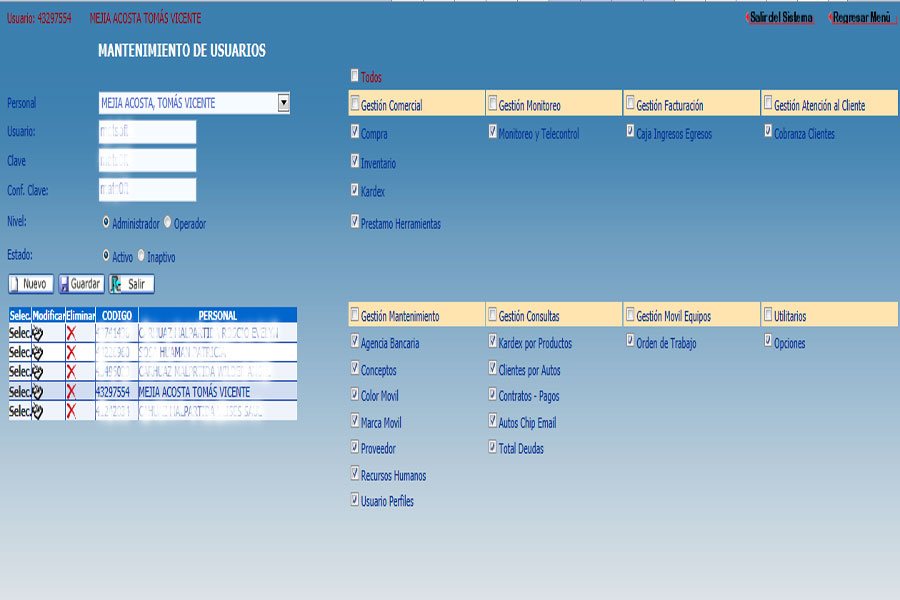
Task: Uncheck the Usuario Perfiles checkbox
Action: pyautogui.click(x=355, y=499)
